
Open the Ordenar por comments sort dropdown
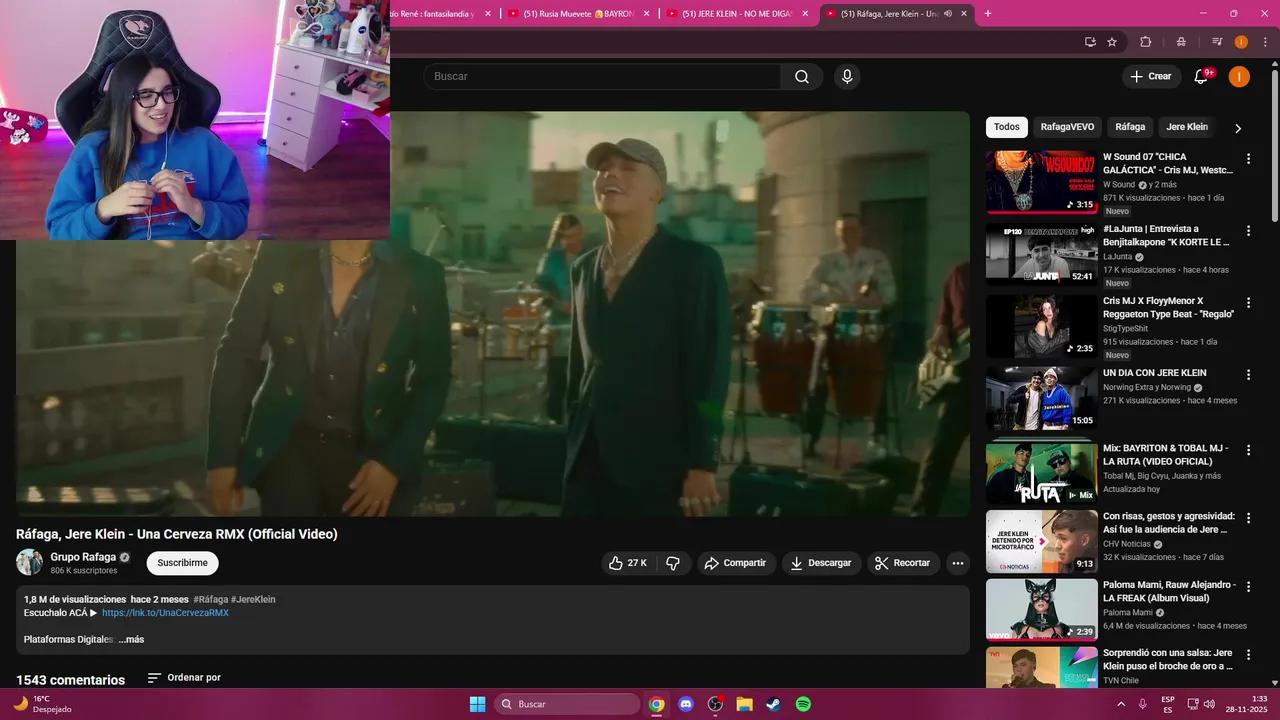click(x=185, y=678)
